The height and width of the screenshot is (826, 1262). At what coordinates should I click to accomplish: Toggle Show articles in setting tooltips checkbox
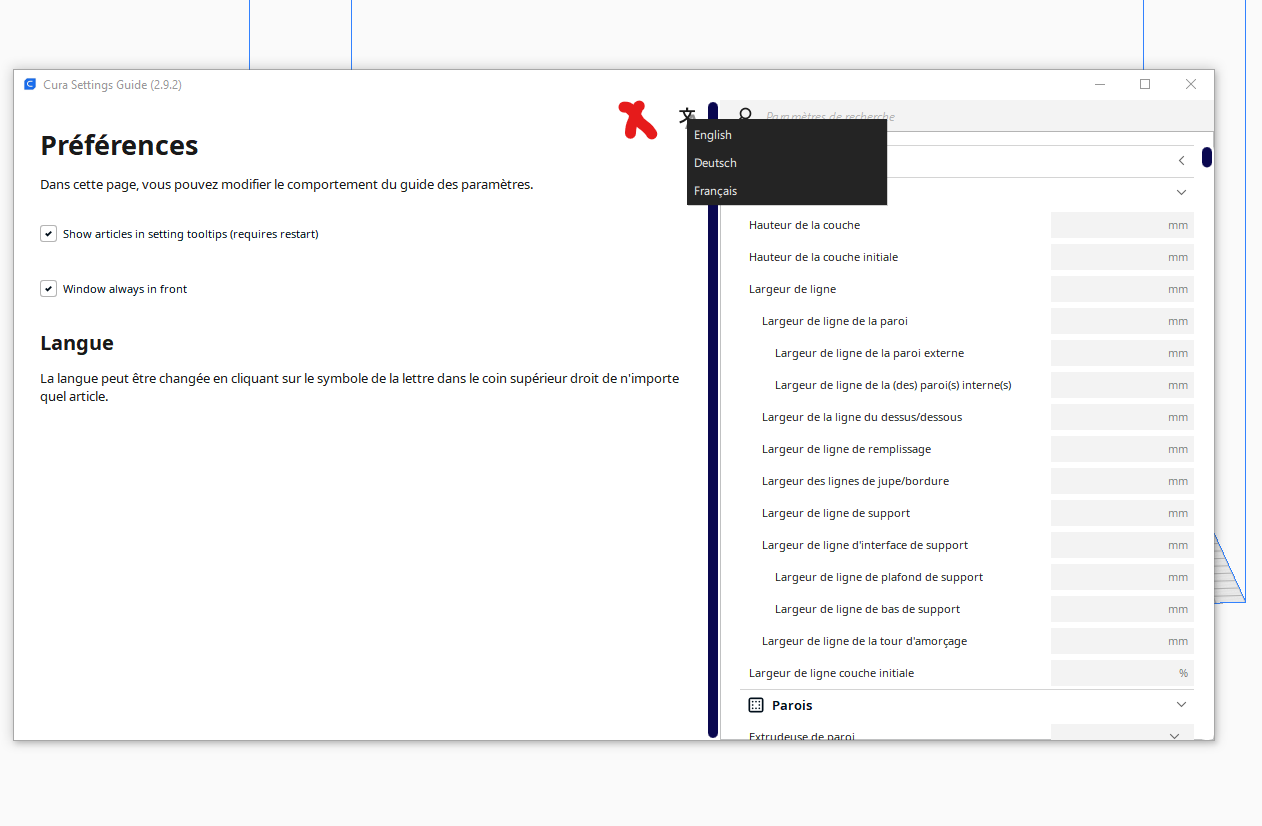(x=48, y=233)
